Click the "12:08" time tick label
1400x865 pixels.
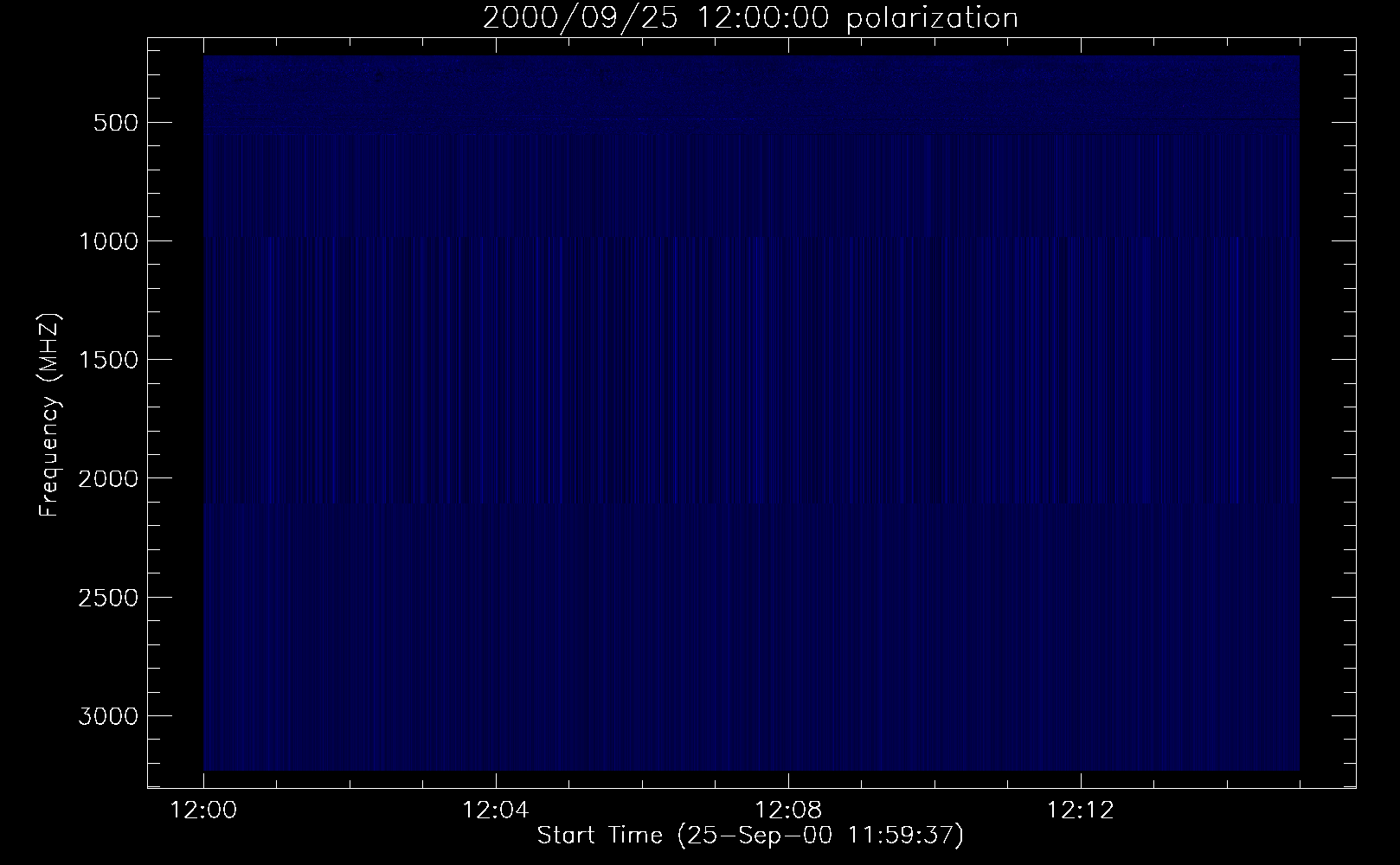pos(787,811)
